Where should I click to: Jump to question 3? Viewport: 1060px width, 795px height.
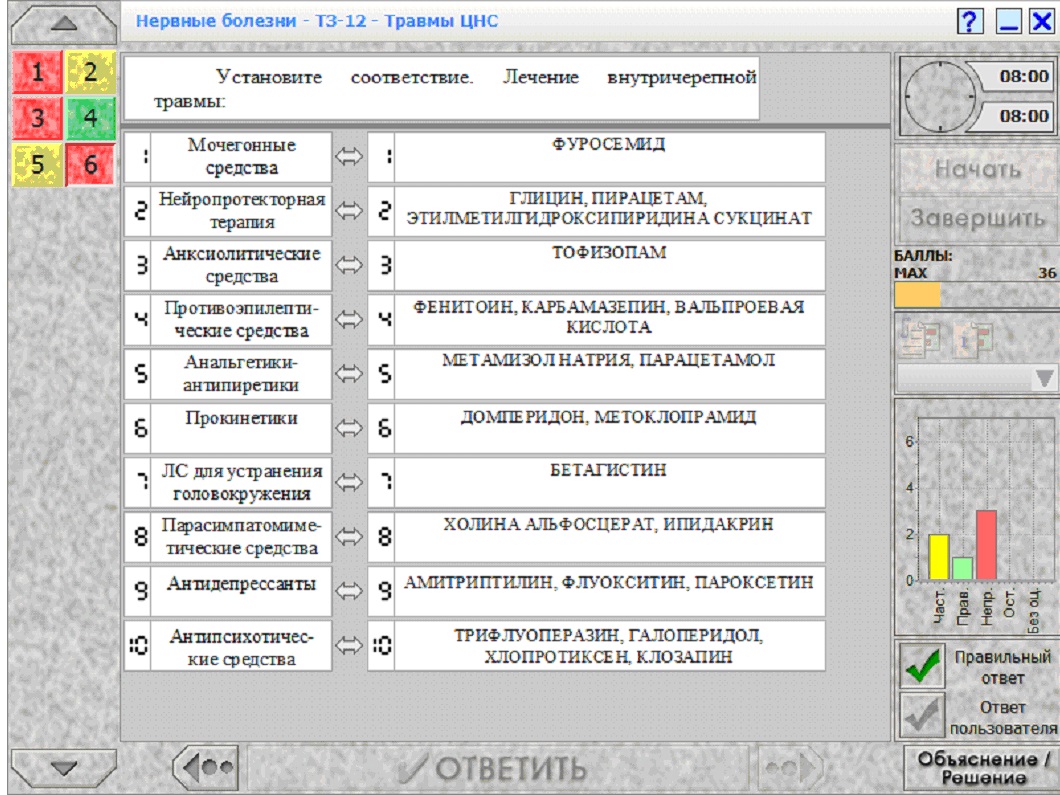37,118
